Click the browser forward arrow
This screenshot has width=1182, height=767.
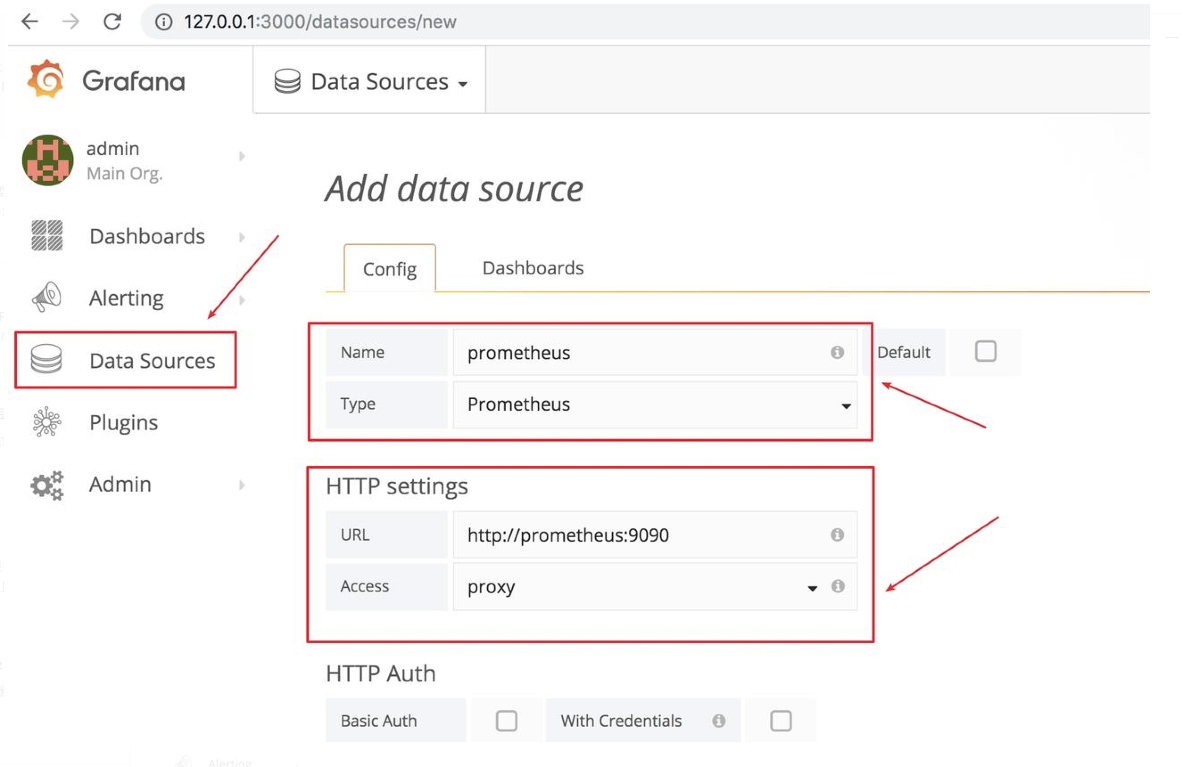[71, 22]
